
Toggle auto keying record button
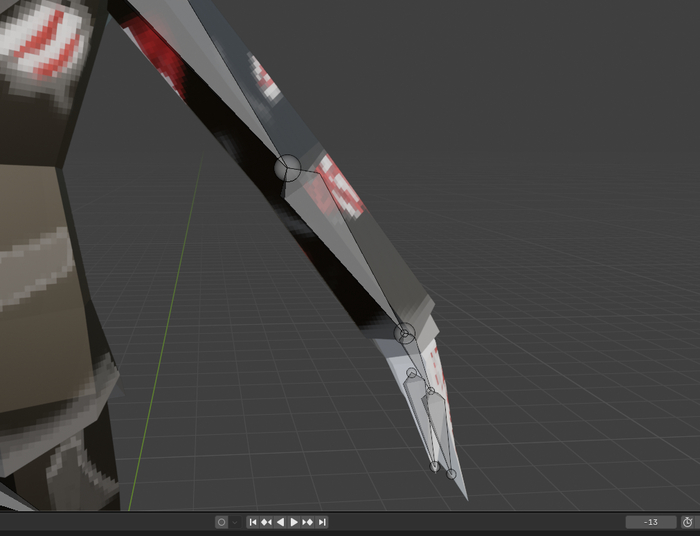pos(221,522)
